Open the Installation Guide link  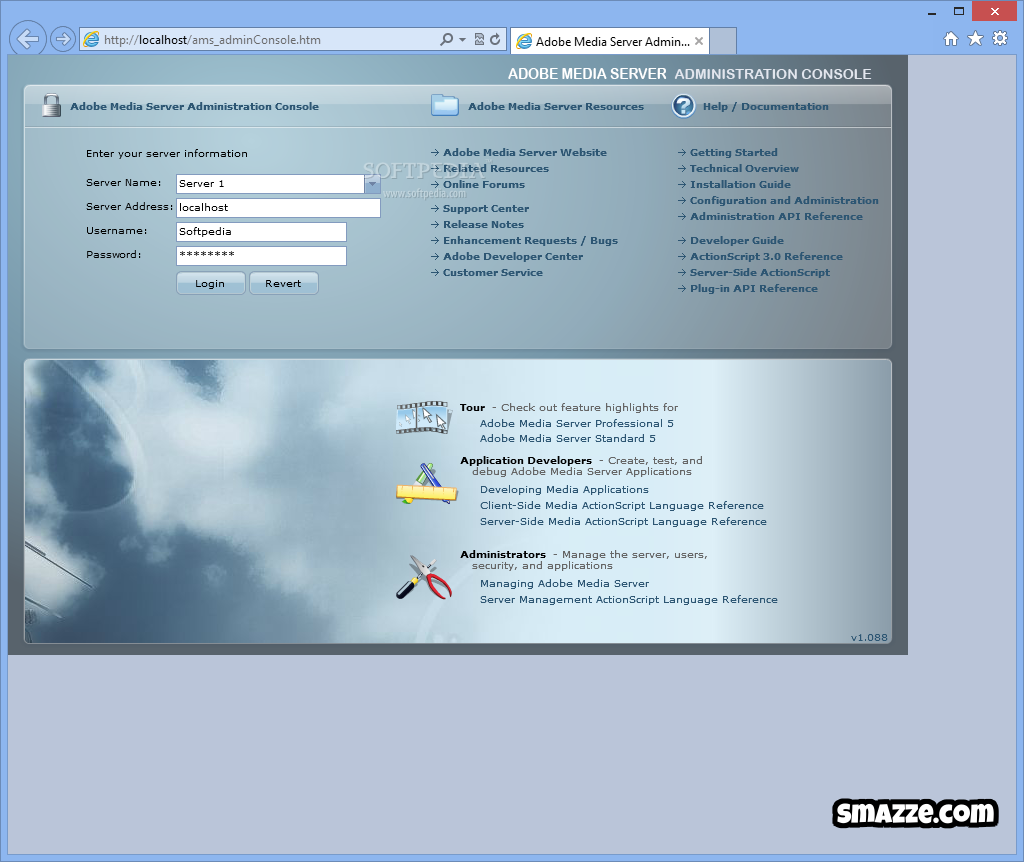pos(741,184)
